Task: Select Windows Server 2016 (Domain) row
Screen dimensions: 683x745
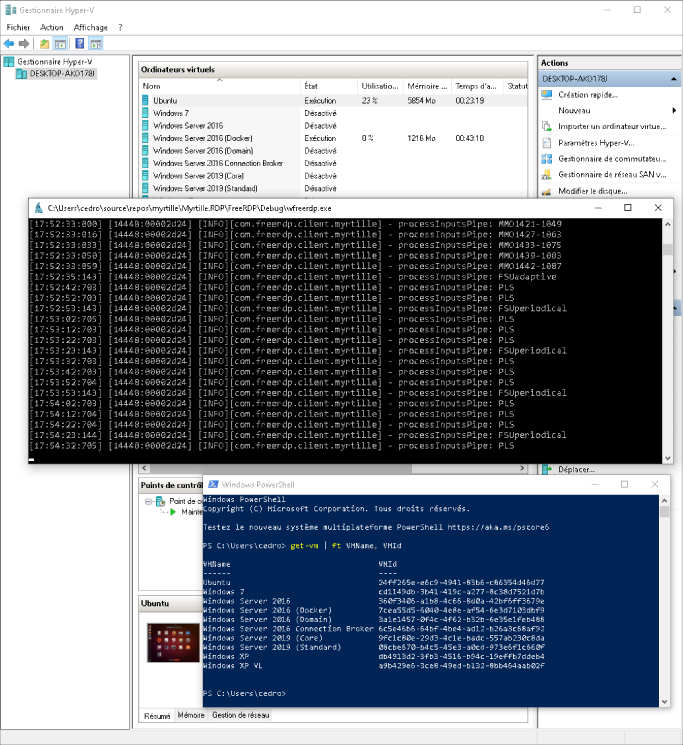Action: [x=334, y=151]
